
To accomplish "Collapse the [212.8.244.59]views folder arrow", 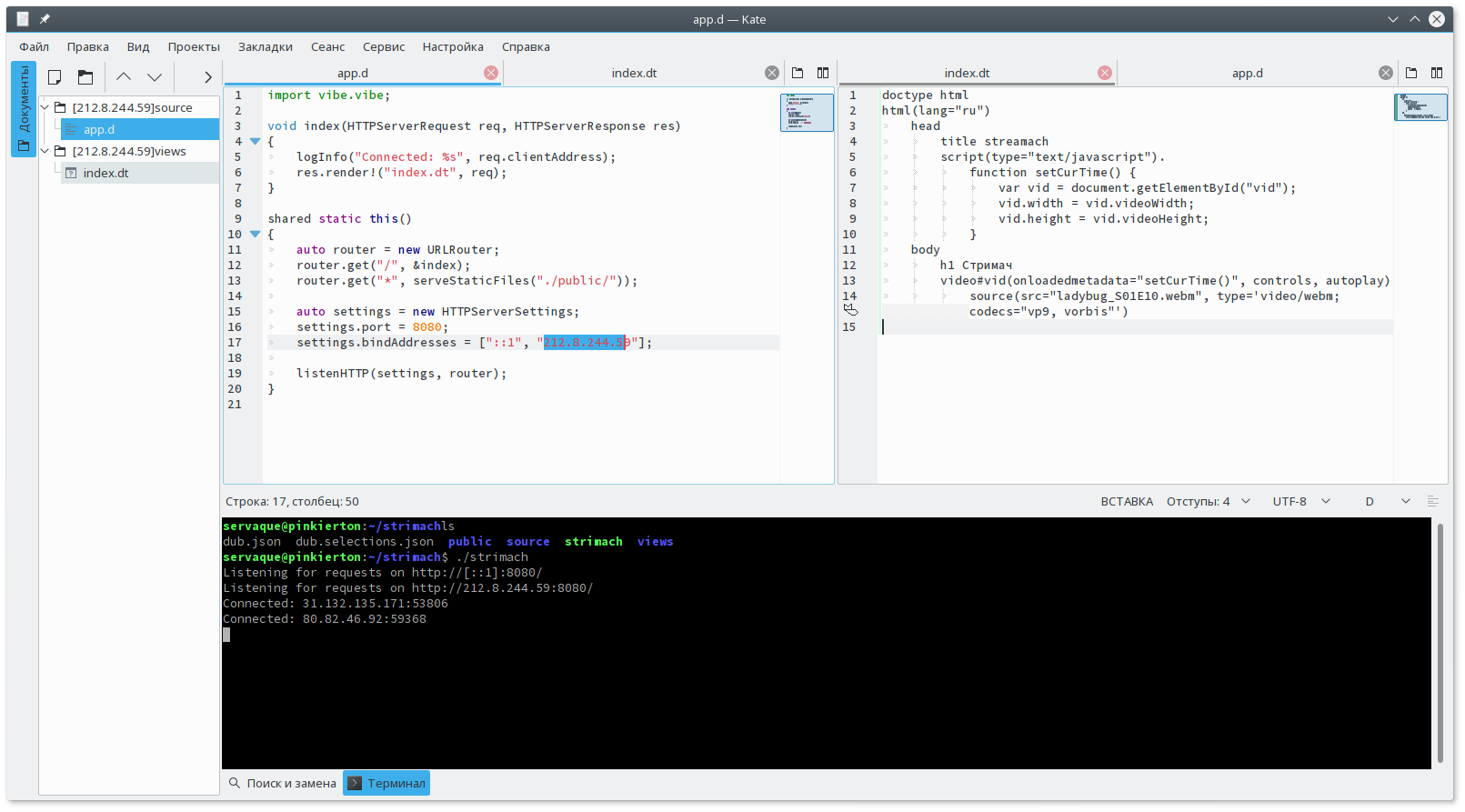I will (x=45, y=151).
